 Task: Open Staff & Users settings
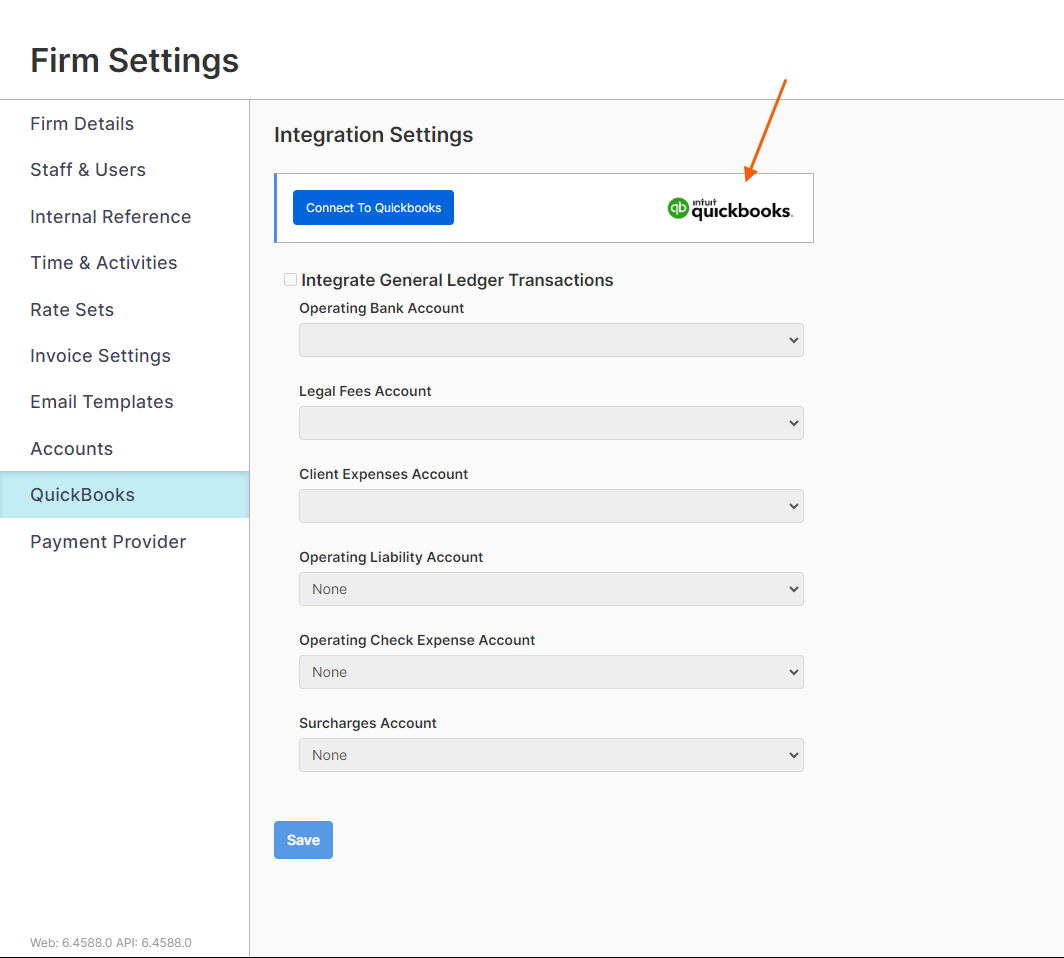point(88,170)
